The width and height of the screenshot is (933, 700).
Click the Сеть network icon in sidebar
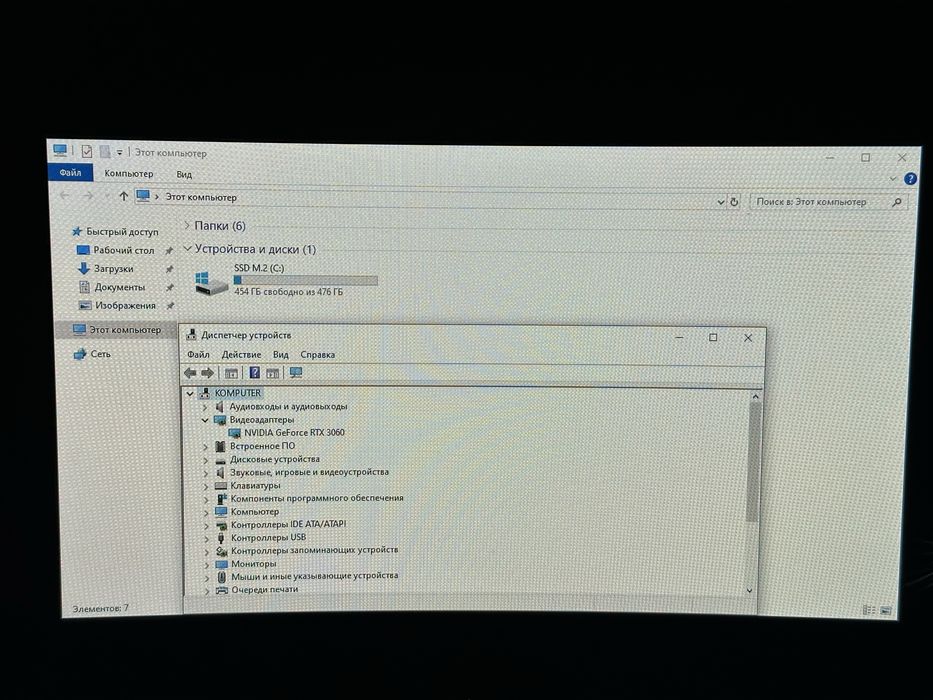[x=80, y=354]
